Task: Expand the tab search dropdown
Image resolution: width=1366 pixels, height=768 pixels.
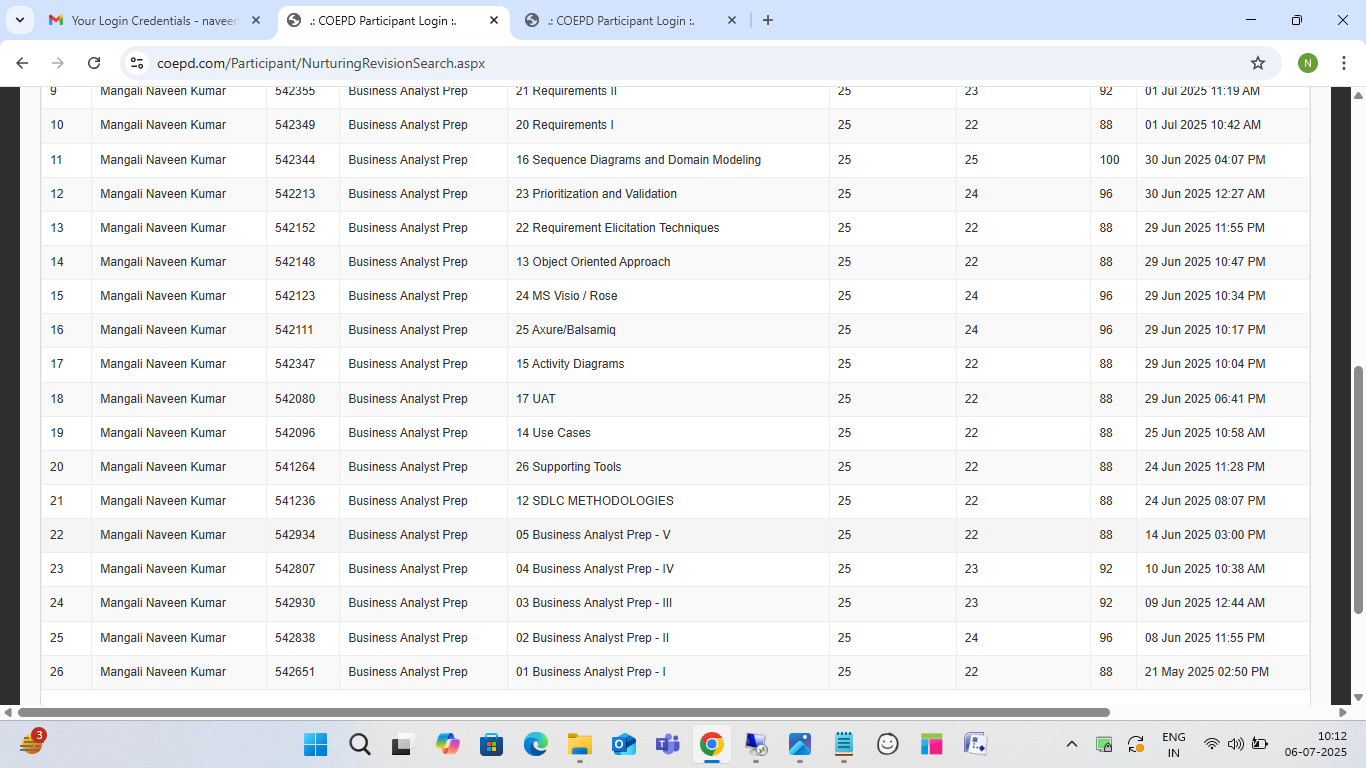Action: [x=20, y=20]
